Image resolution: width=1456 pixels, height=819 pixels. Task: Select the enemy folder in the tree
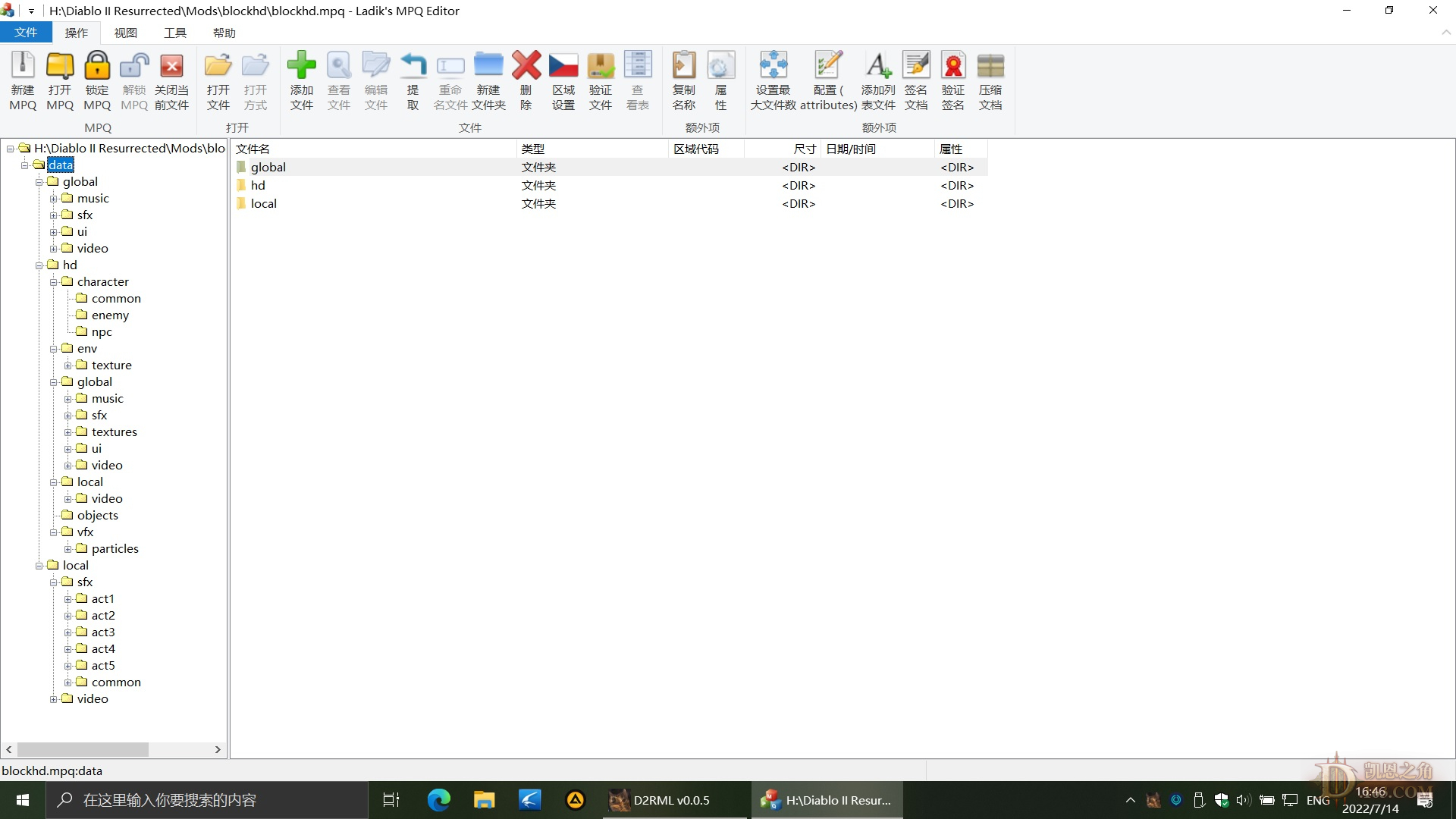click(110, 315)
